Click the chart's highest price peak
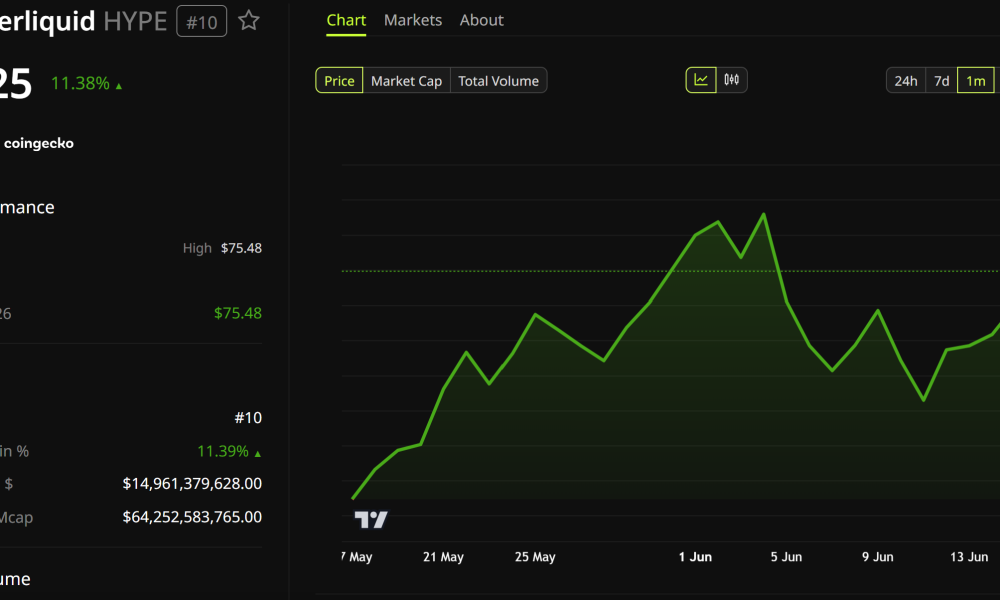Screen dimensions: 1000x600 (x=763, y=214)
